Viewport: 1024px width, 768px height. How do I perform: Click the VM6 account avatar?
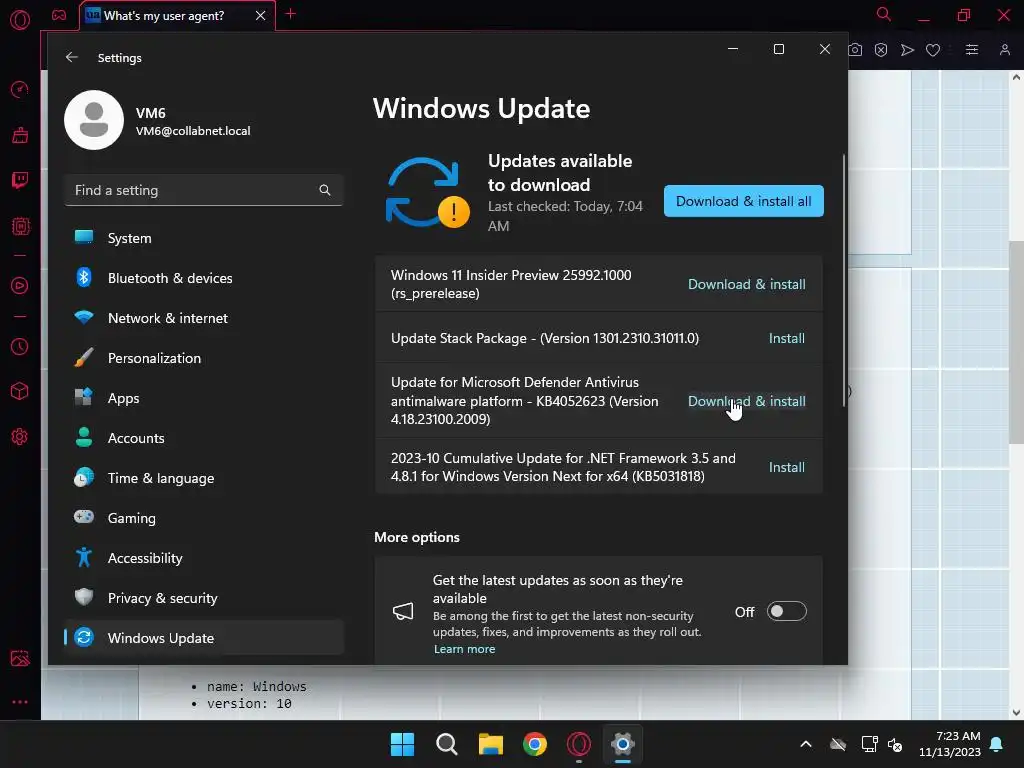[94, 120]
